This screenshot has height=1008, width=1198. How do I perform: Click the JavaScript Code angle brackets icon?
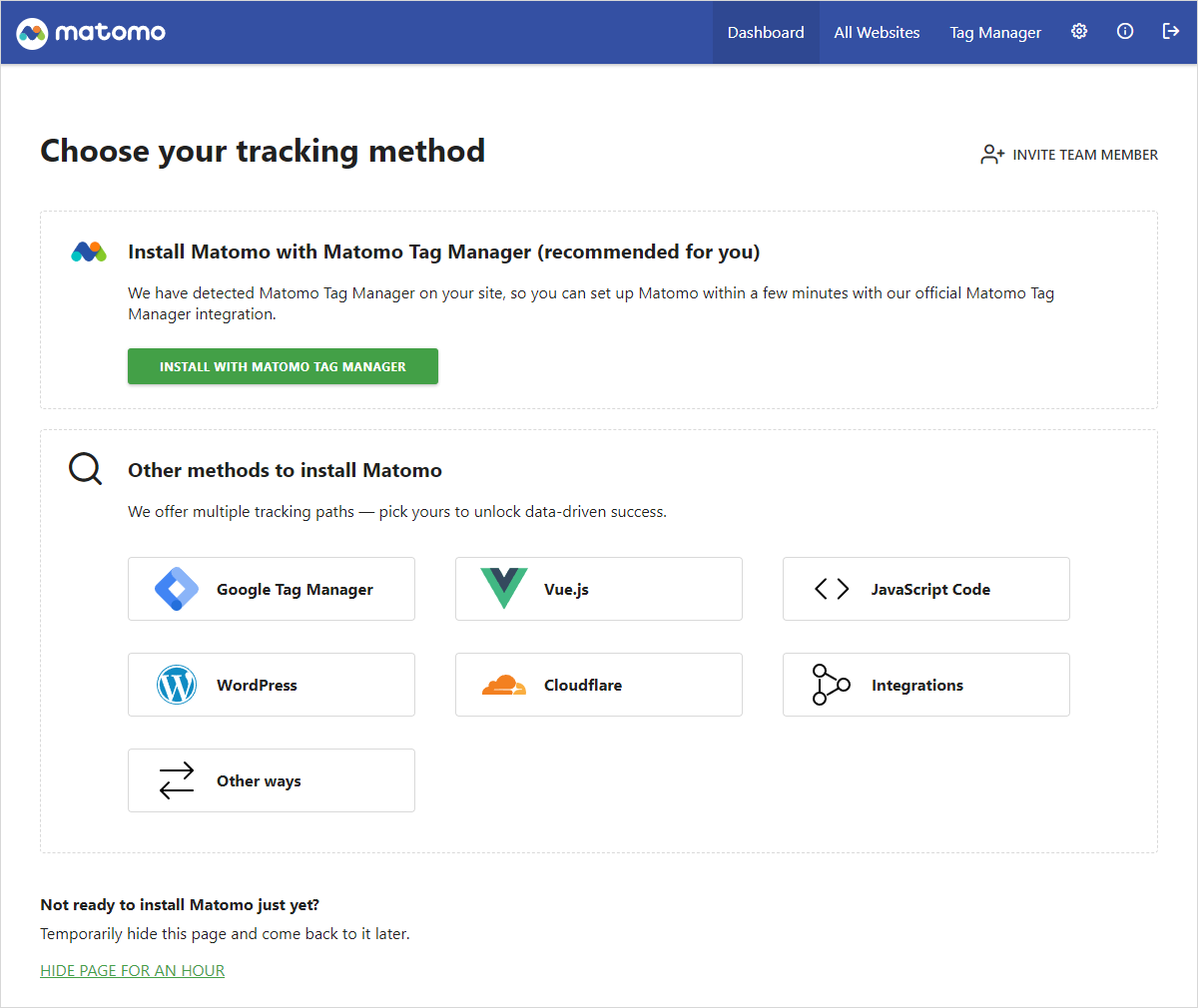coord(832,589)
